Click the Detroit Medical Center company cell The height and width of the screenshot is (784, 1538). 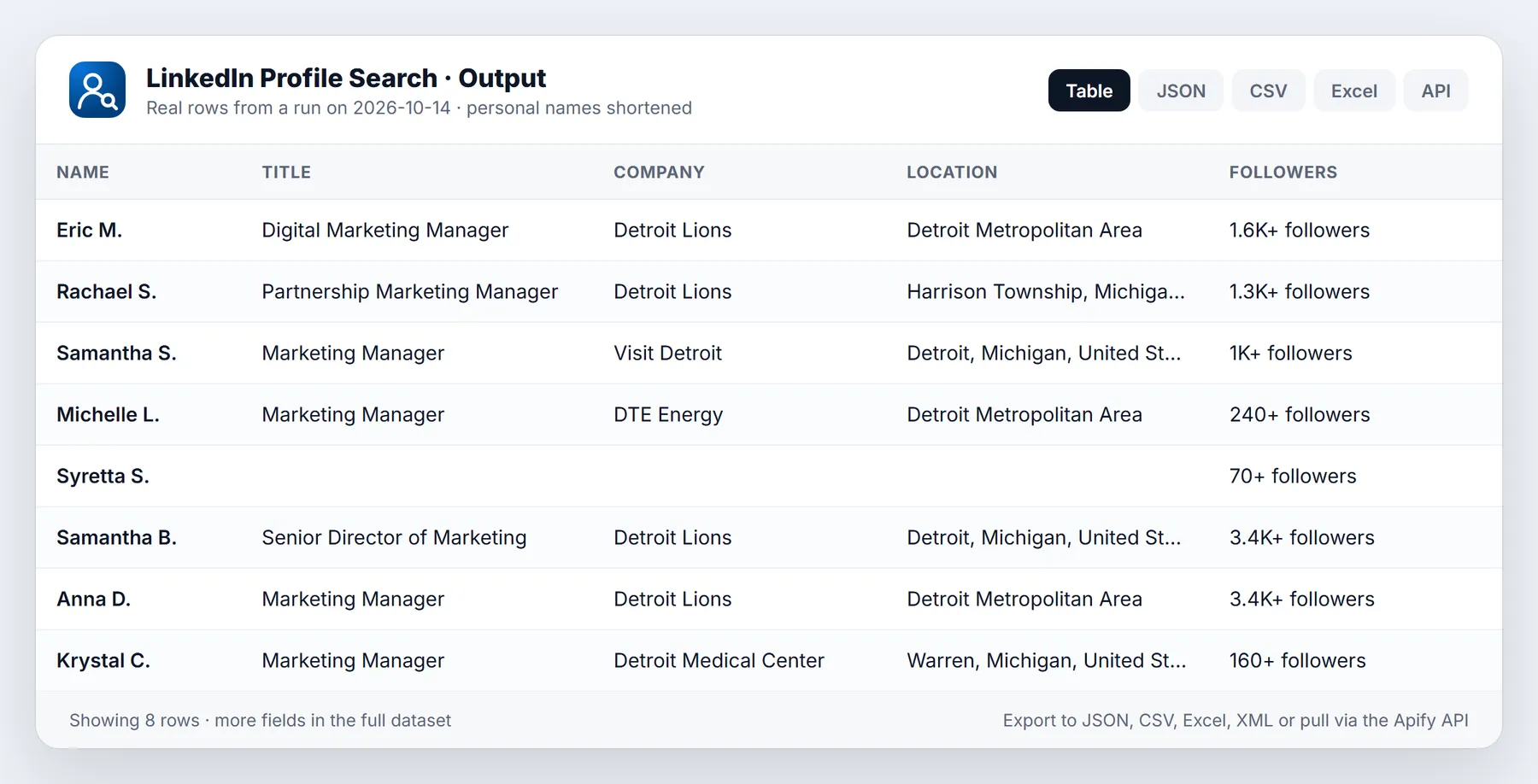(719, 660)
